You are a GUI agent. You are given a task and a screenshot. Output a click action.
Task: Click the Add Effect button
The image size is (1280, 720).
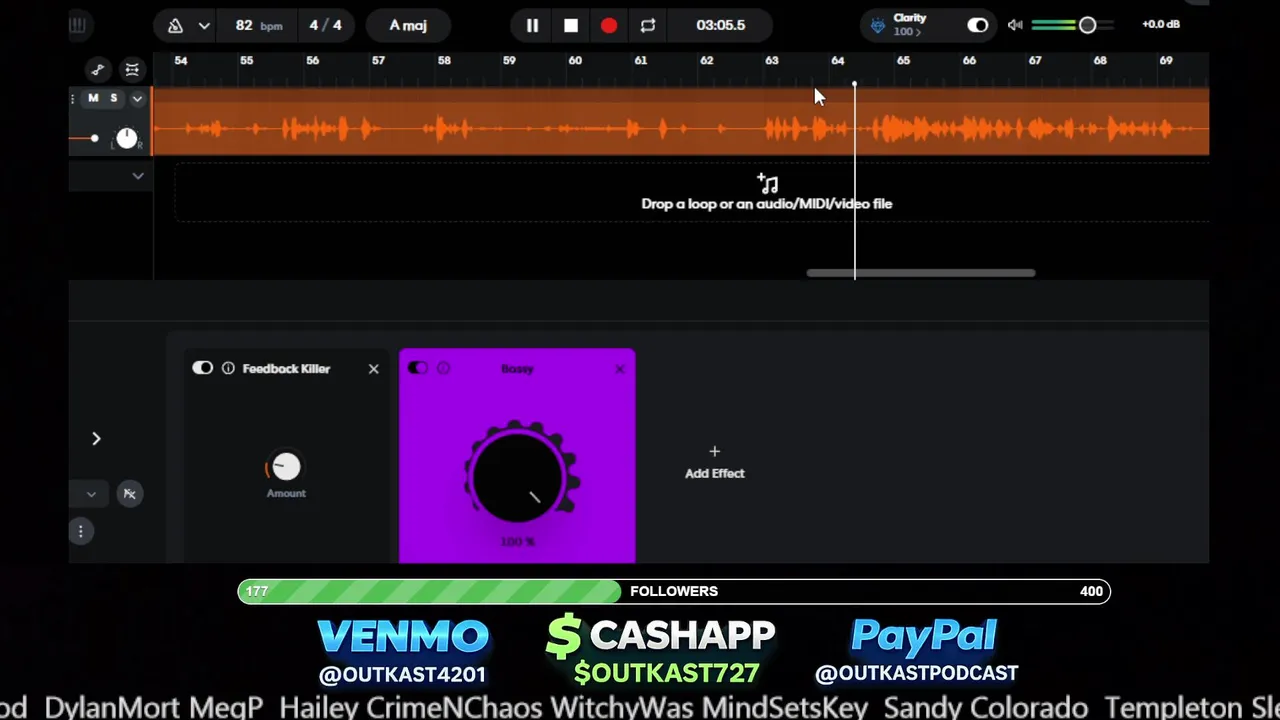click(x=714, y=463)
